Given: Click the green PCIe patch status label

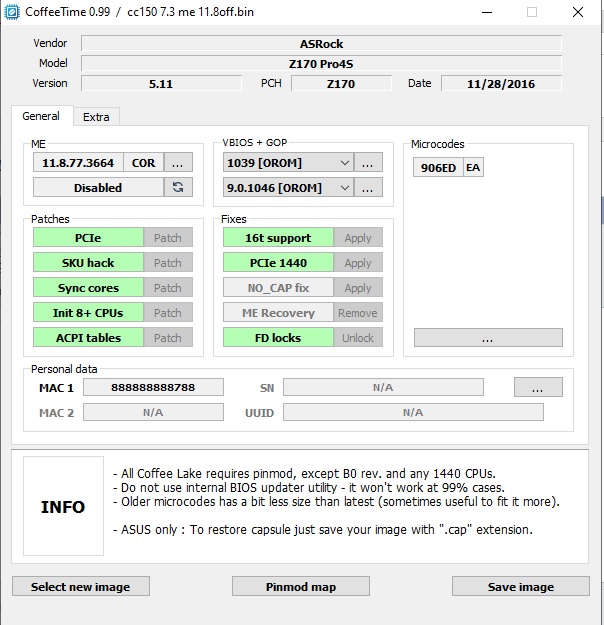Looking at the screenshot, I should 88,238.
